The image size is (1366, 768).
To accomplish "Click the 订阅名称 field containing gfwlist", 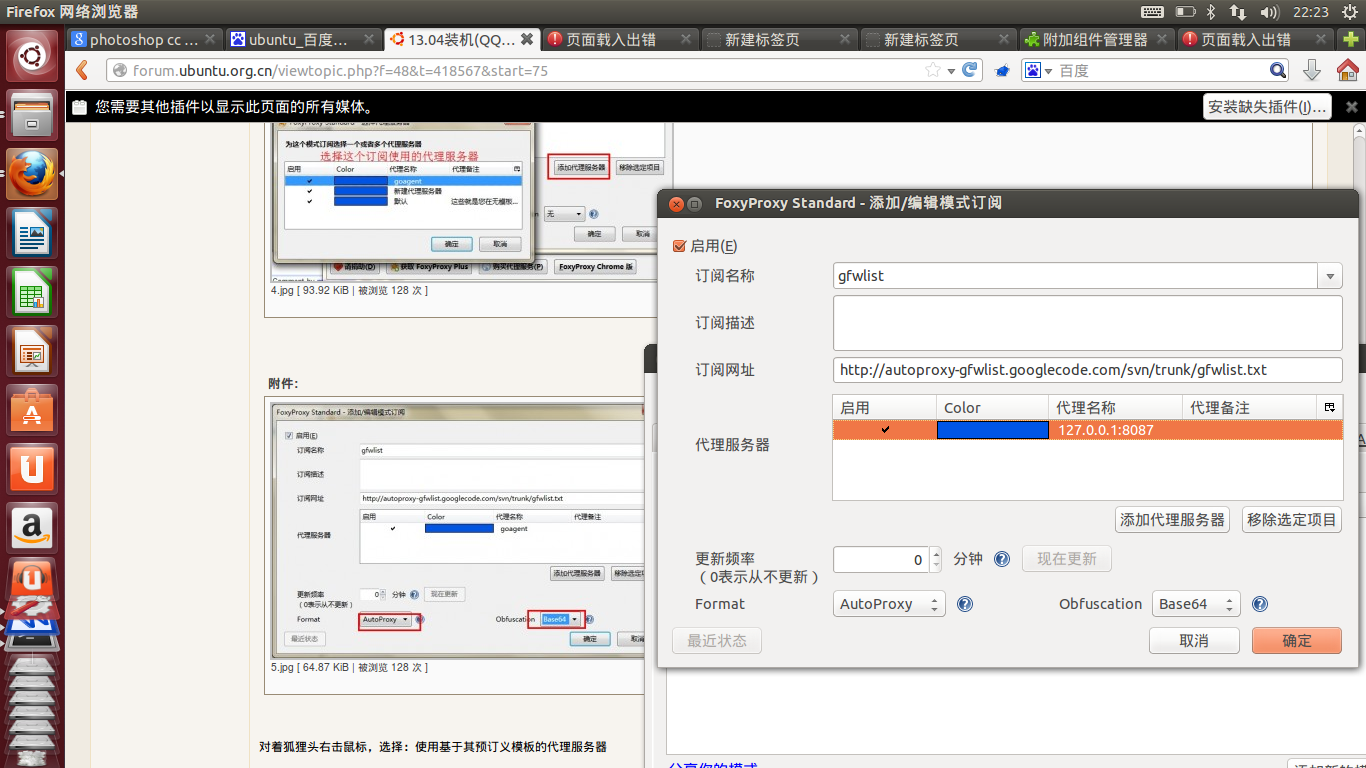I will [1076, 276].
